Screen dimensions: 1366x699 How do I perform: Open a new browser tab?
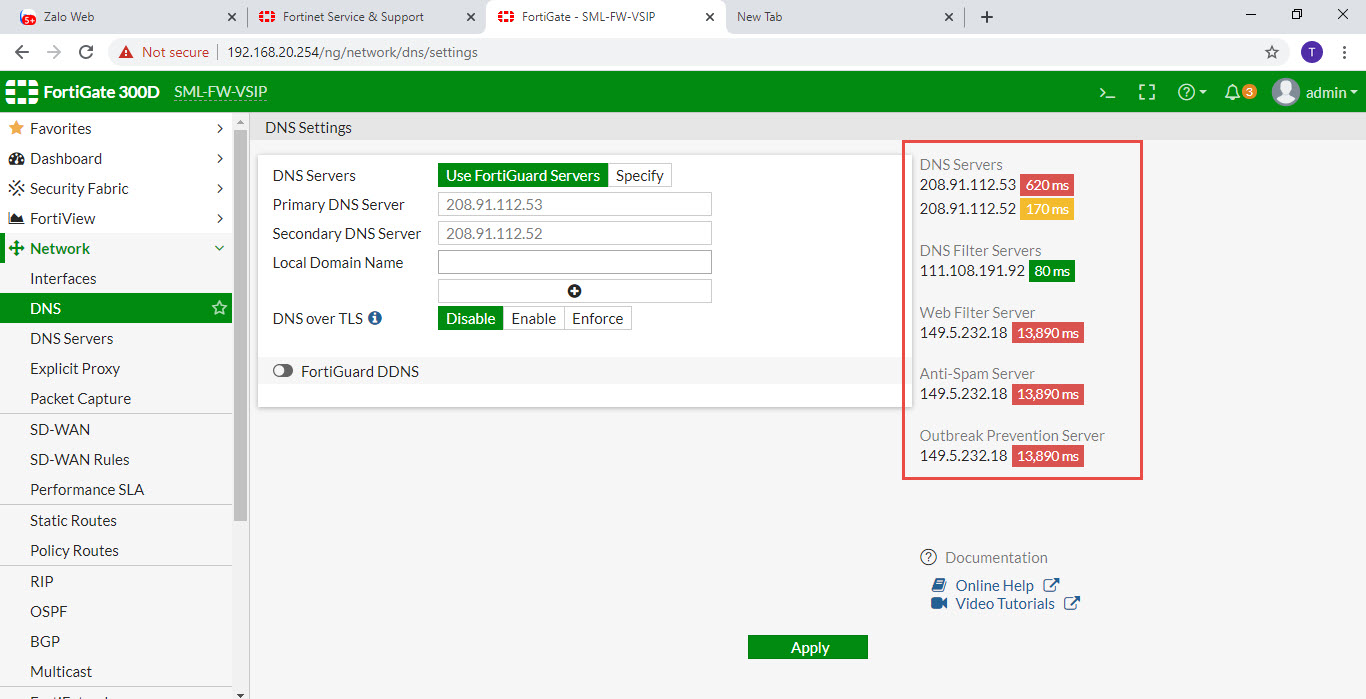[986, 17]
